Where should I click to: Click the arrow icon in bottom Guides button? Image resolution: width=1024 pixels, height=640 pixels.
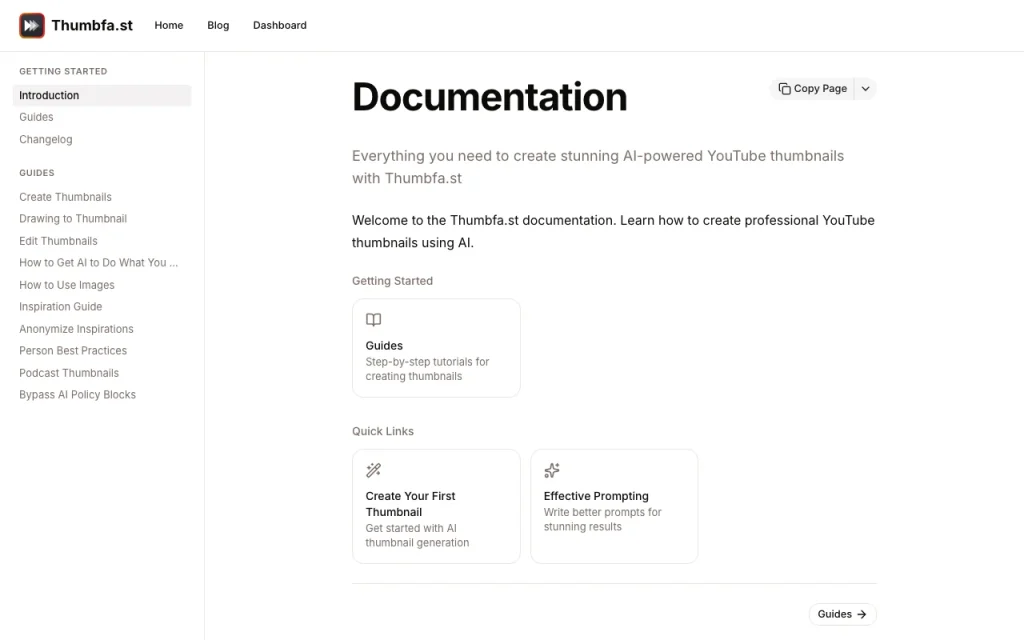862,614
